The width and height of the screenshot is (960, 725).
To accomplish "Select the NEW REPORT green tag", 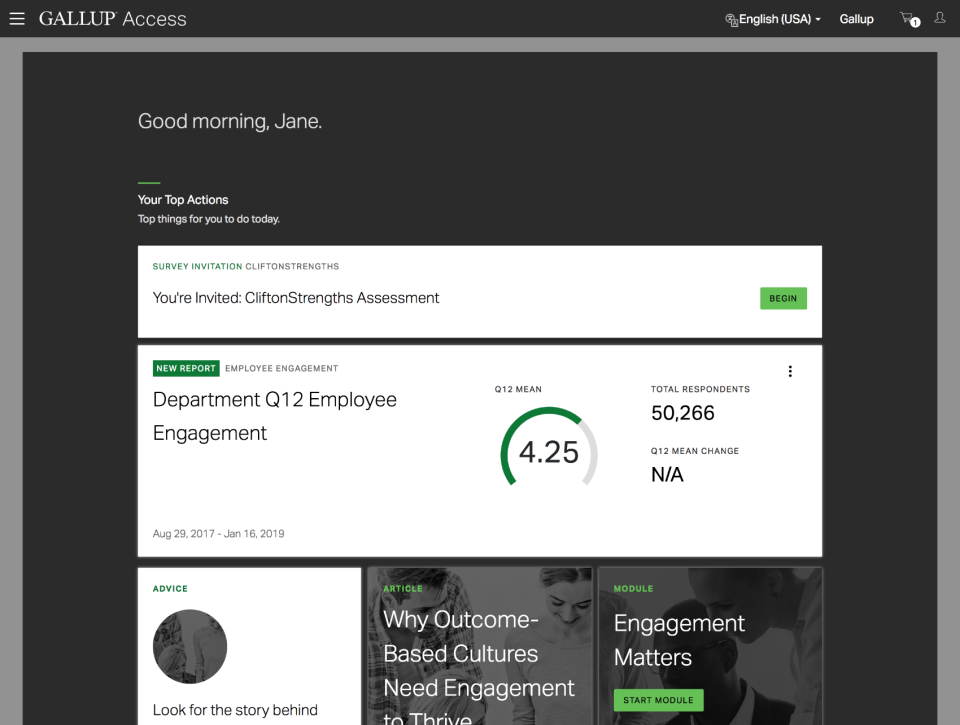I will (186, 368).
